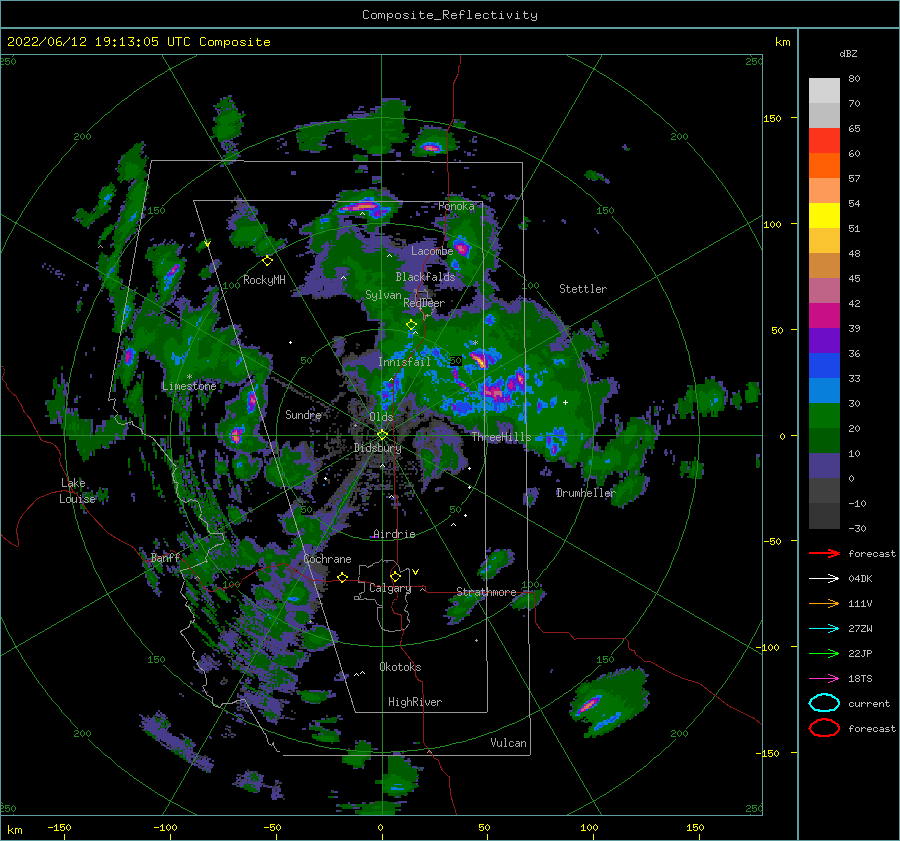Click the Banff label

165,558
